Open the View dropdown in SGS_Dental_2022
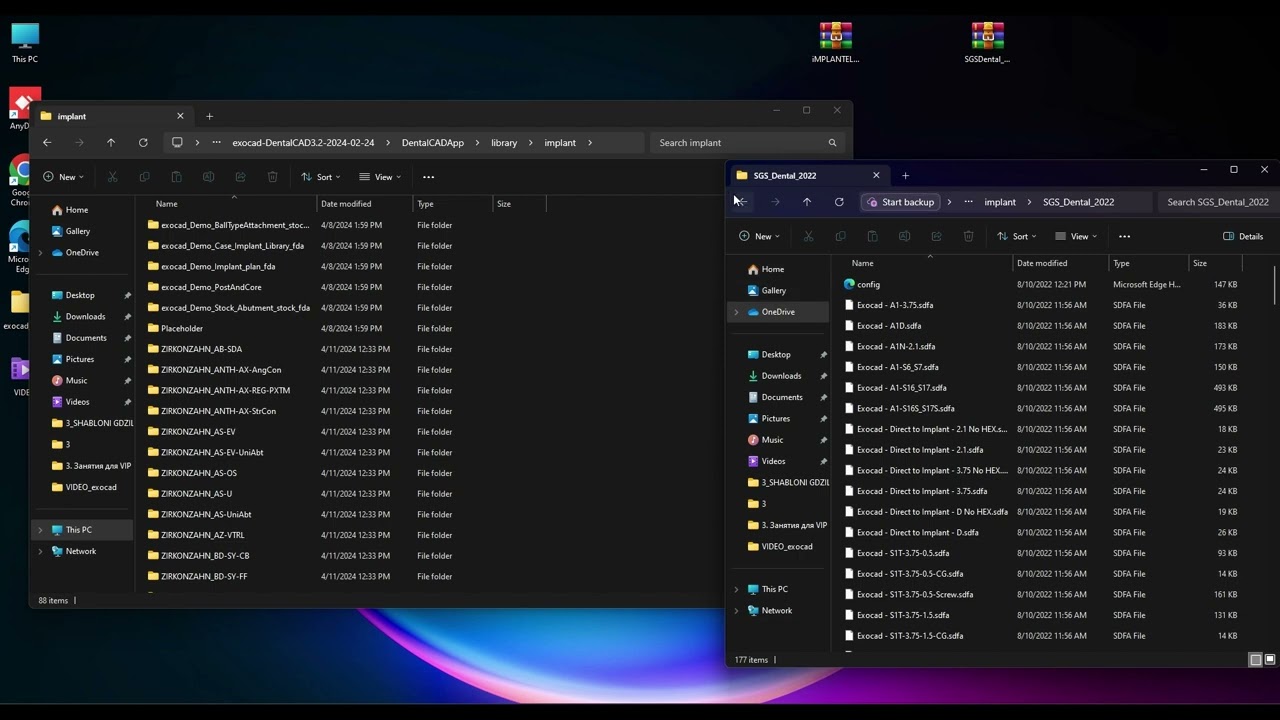This screenshot has width=1280, height=720. (1075, 236)
